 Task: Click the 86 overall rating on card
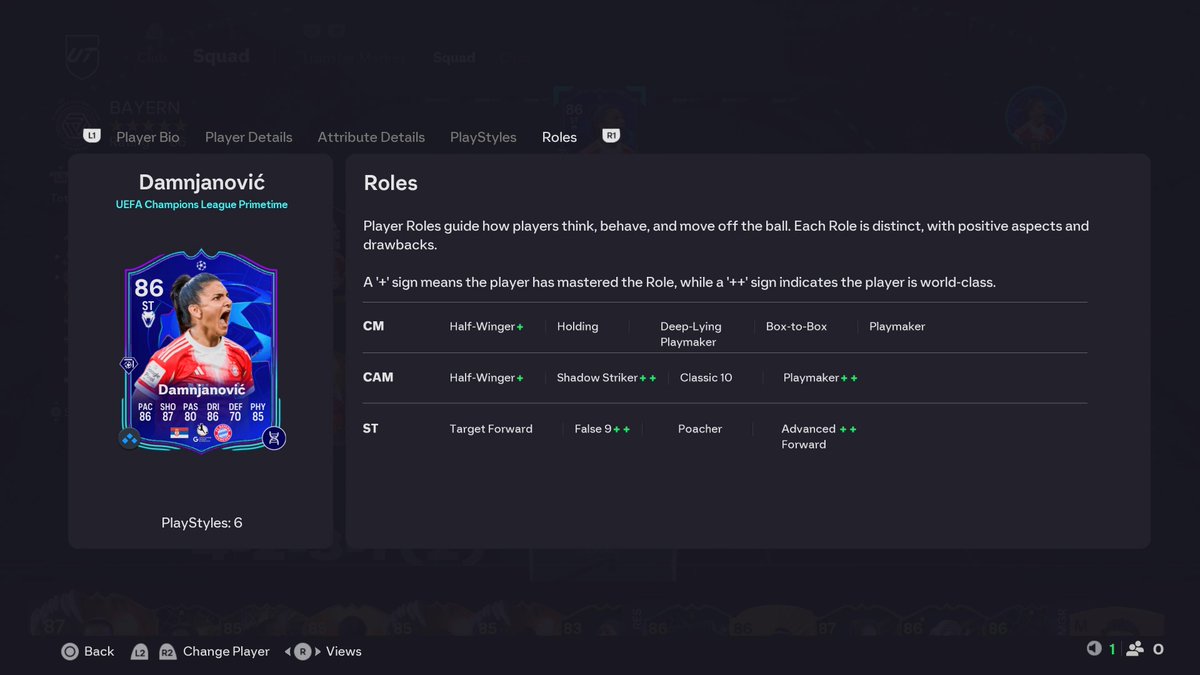(x=148, y=289)
